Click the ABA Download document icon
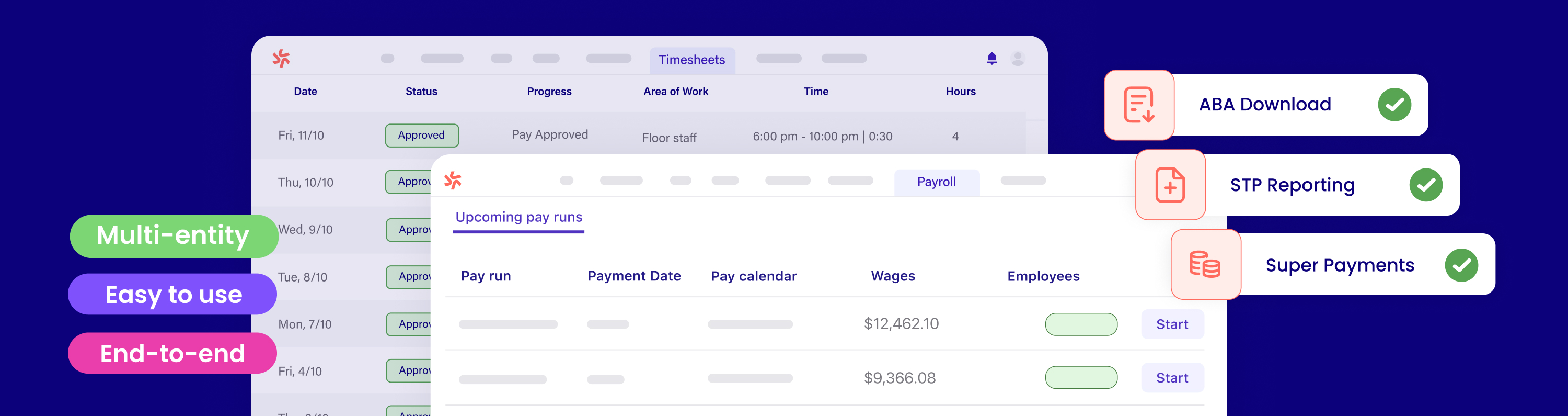 coord(1138,105)
